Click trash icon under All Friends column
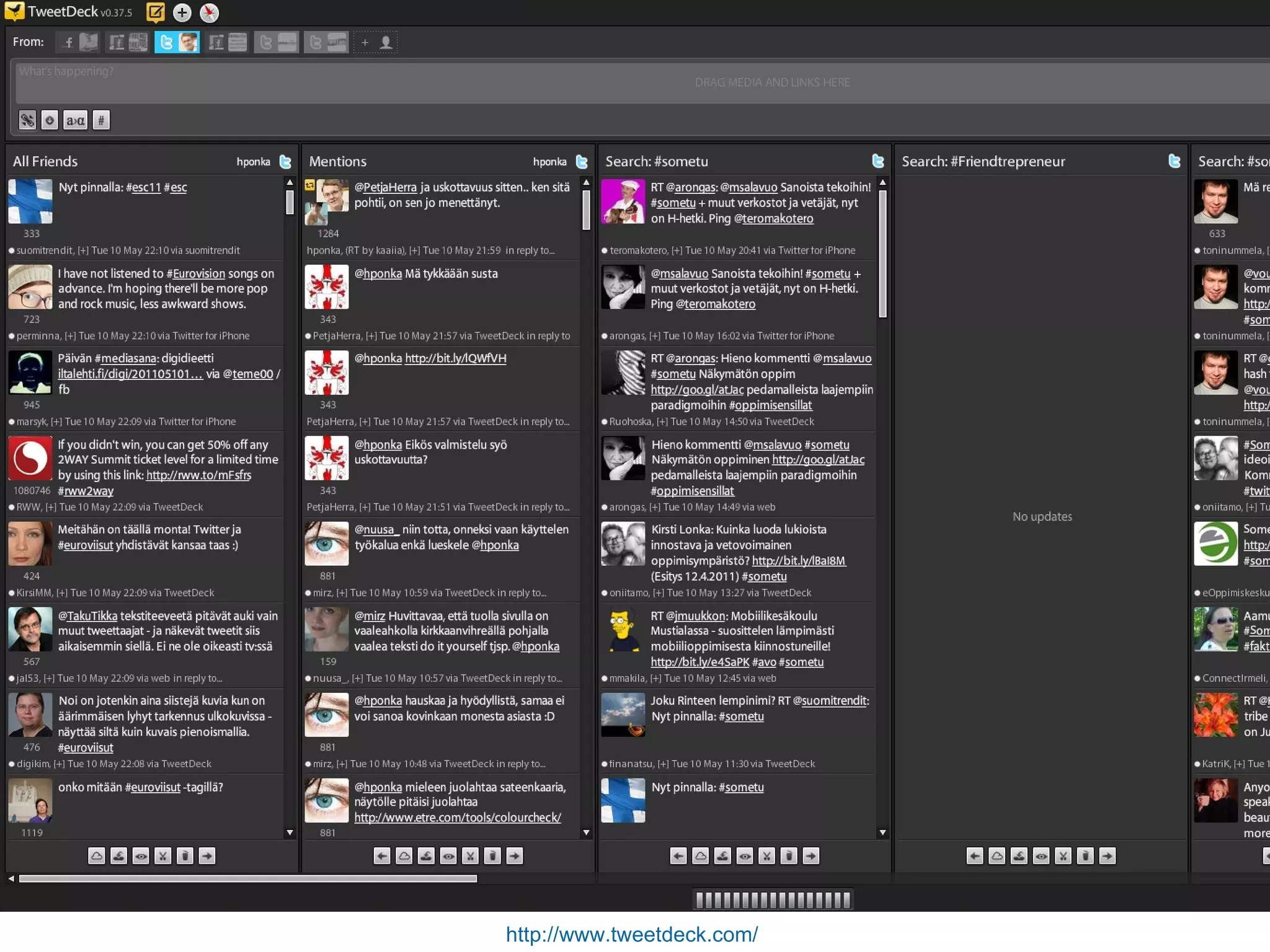The width and height of the screenshot is (1270, 952). tap(185, 856)
